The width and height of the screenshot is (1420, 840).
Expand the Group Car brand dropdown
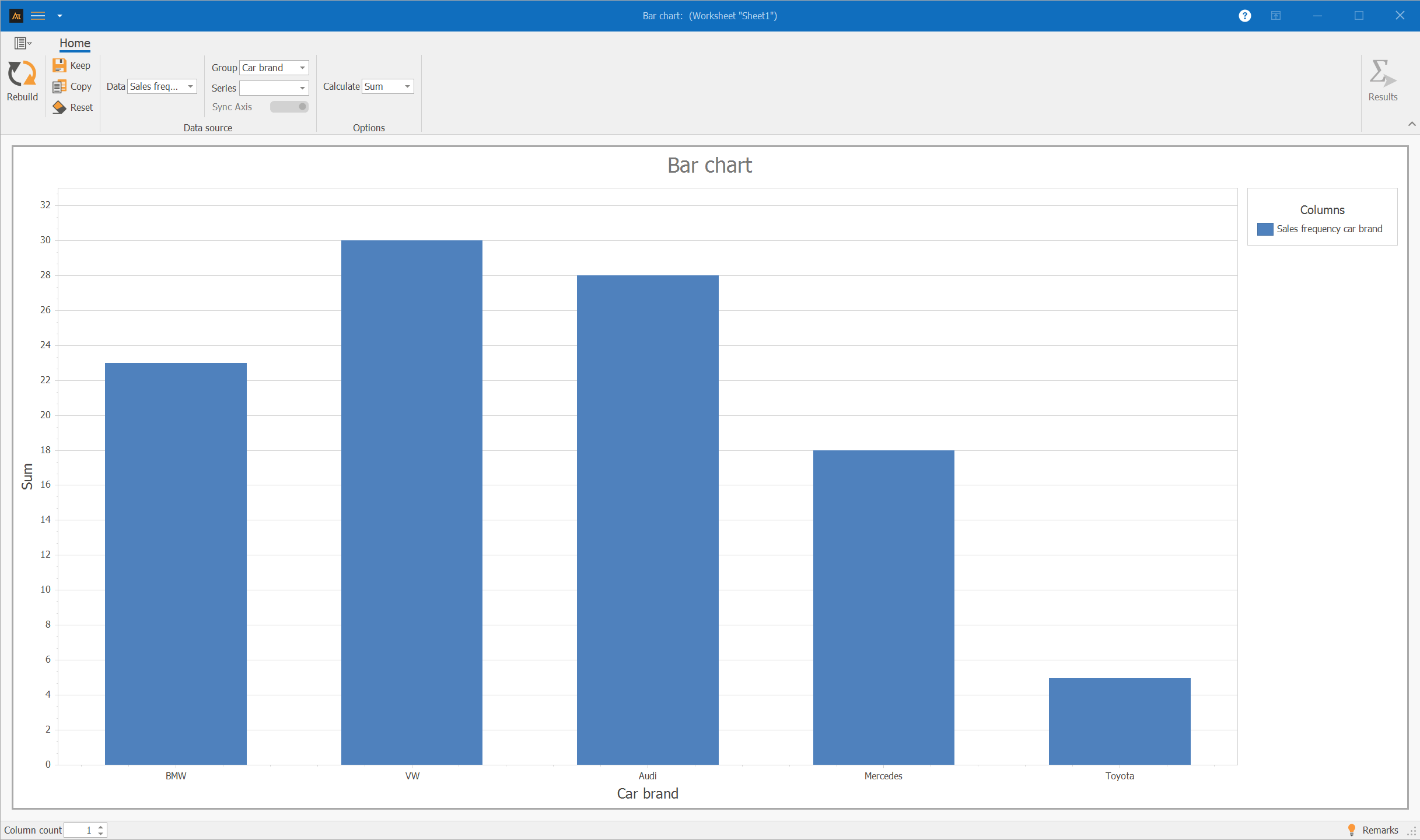(302, 68)
